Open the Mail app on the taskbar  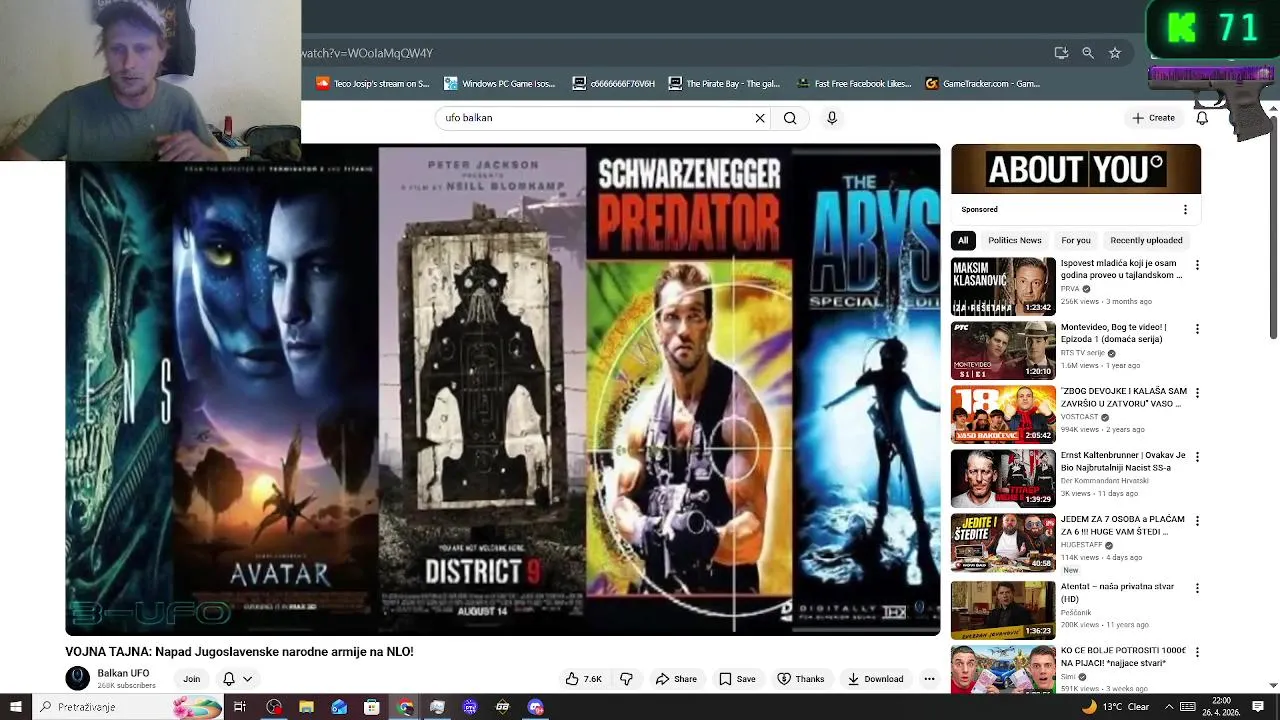[339, 707]
